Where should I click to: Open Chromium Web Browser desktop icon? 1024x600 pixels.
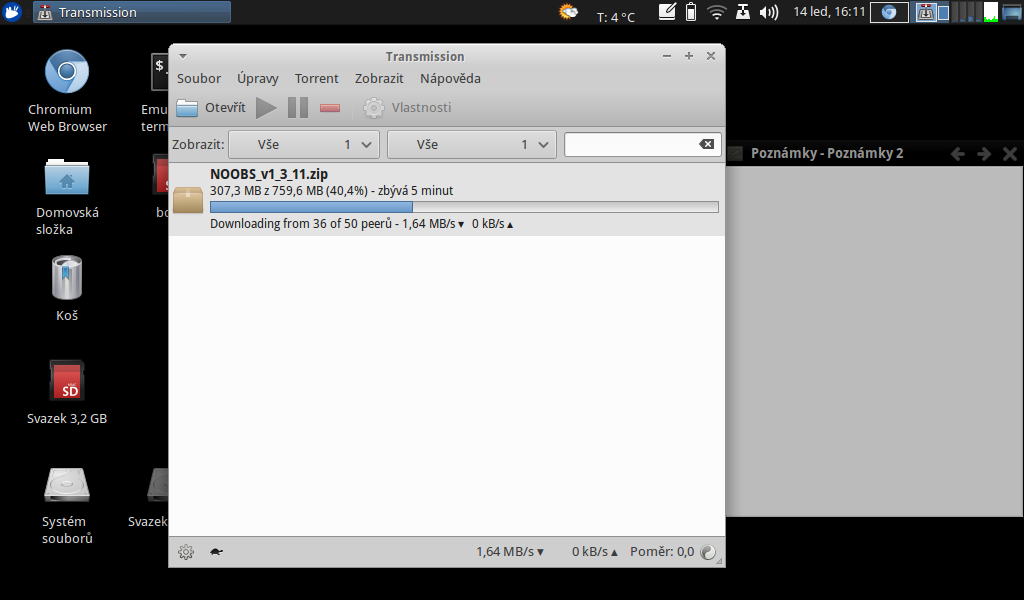coord(67,72)
